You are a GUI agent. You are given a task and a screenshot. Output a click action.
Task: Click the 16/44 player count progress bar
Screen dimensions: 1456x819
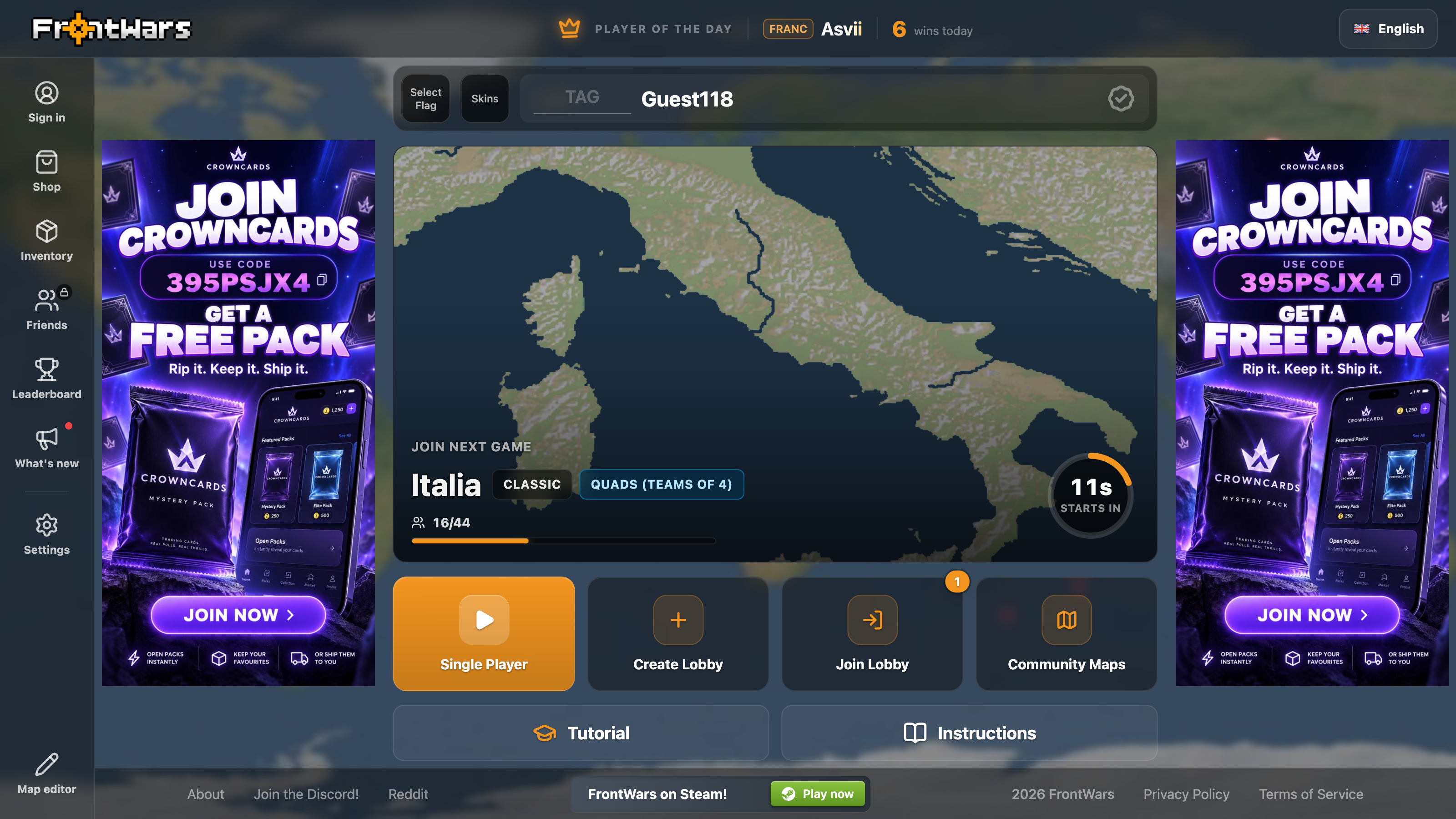(x=564, y=541)
